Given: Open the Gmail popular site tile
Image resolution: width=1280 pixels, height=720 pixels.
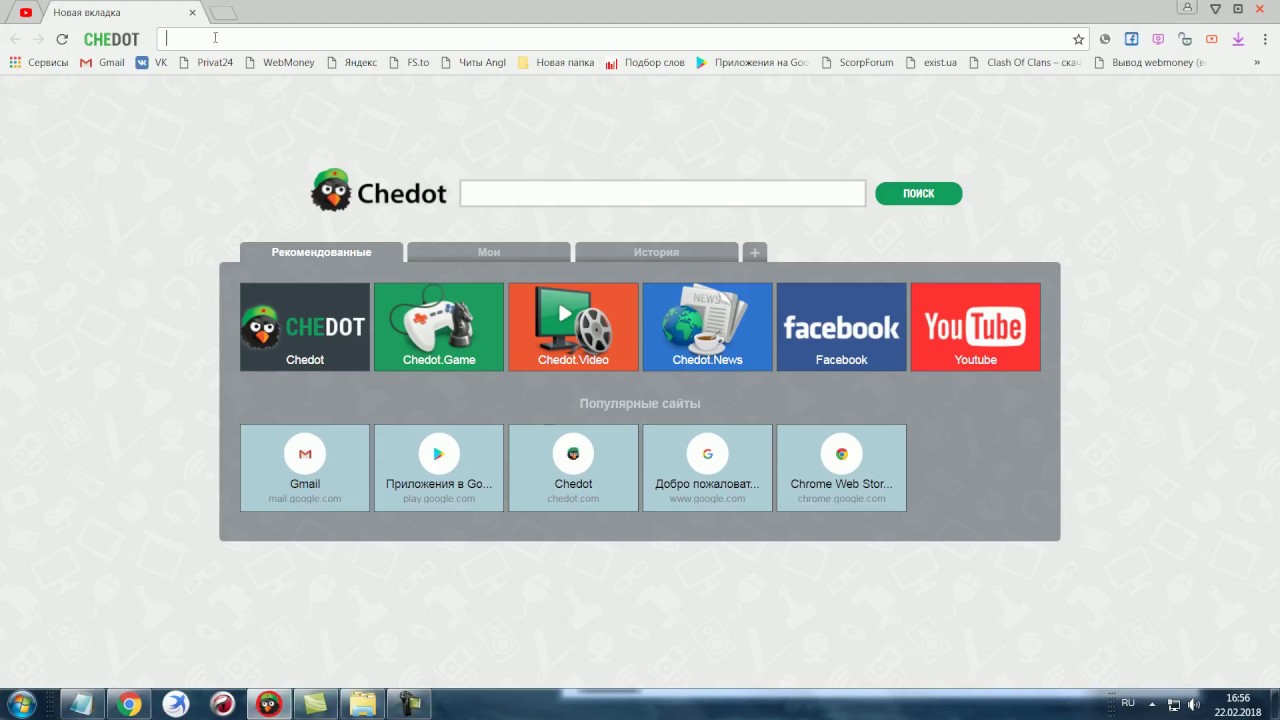Looking at the screenshot, I should 305,468.
